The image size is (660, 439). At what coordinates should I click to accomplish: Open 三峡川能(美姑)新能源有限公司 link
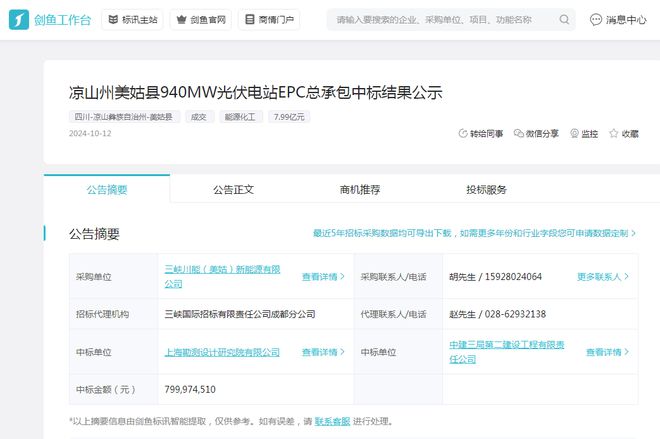[222, 277]
